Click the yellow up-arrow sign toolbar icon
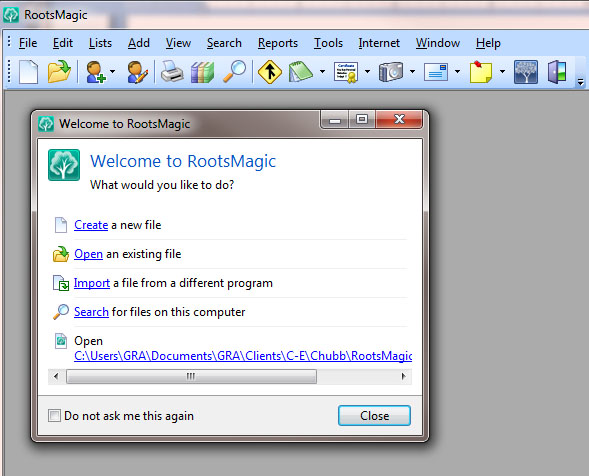The image size is (589, 476). point(270,72)
